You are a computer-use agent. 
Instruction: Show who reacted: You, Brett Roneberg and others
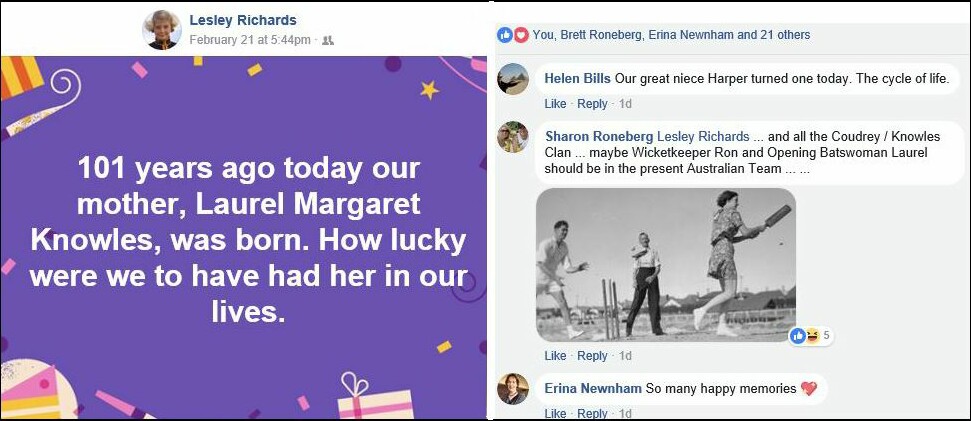click(671, 35)
